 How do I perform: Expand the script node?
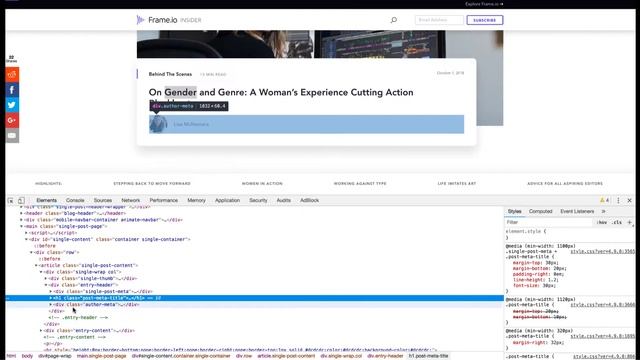(27, 233)
